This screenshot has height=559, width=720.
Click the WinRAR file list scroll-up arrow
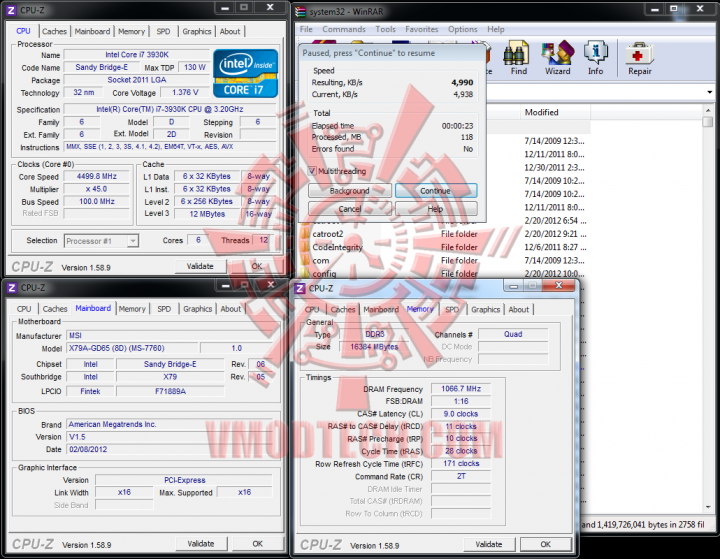[708, 110]
